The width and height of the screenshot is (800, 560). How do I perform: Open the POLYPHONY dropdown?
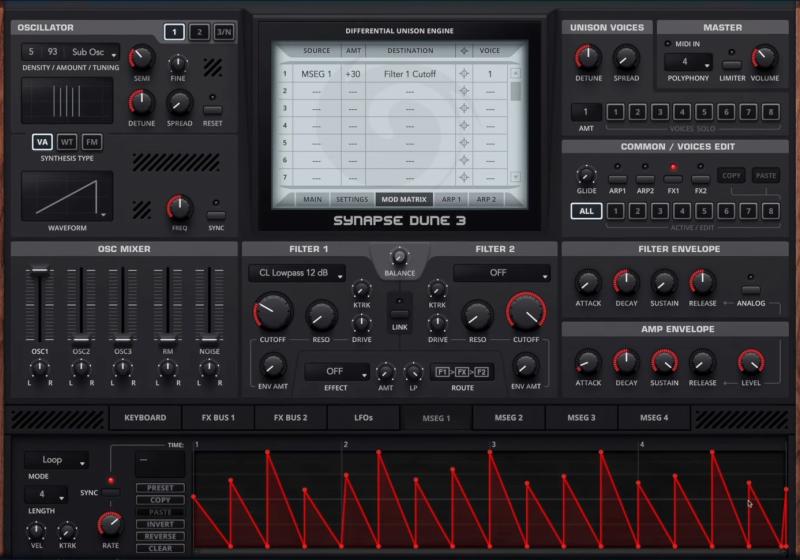tap(688, 62)
